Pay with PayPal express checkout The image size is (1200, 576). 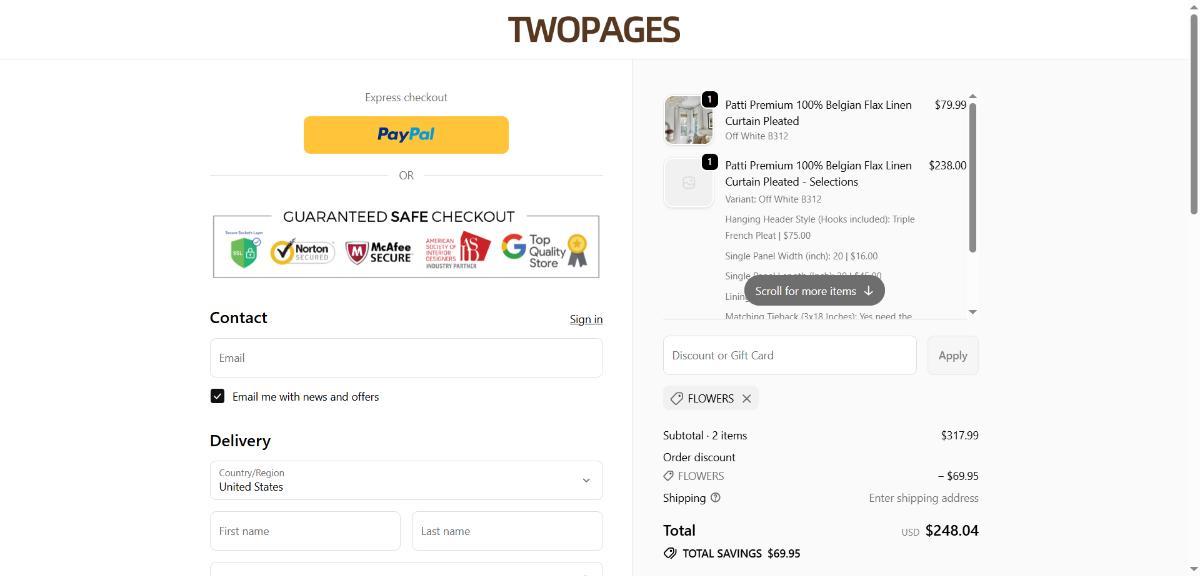click(x=406, y=135)
